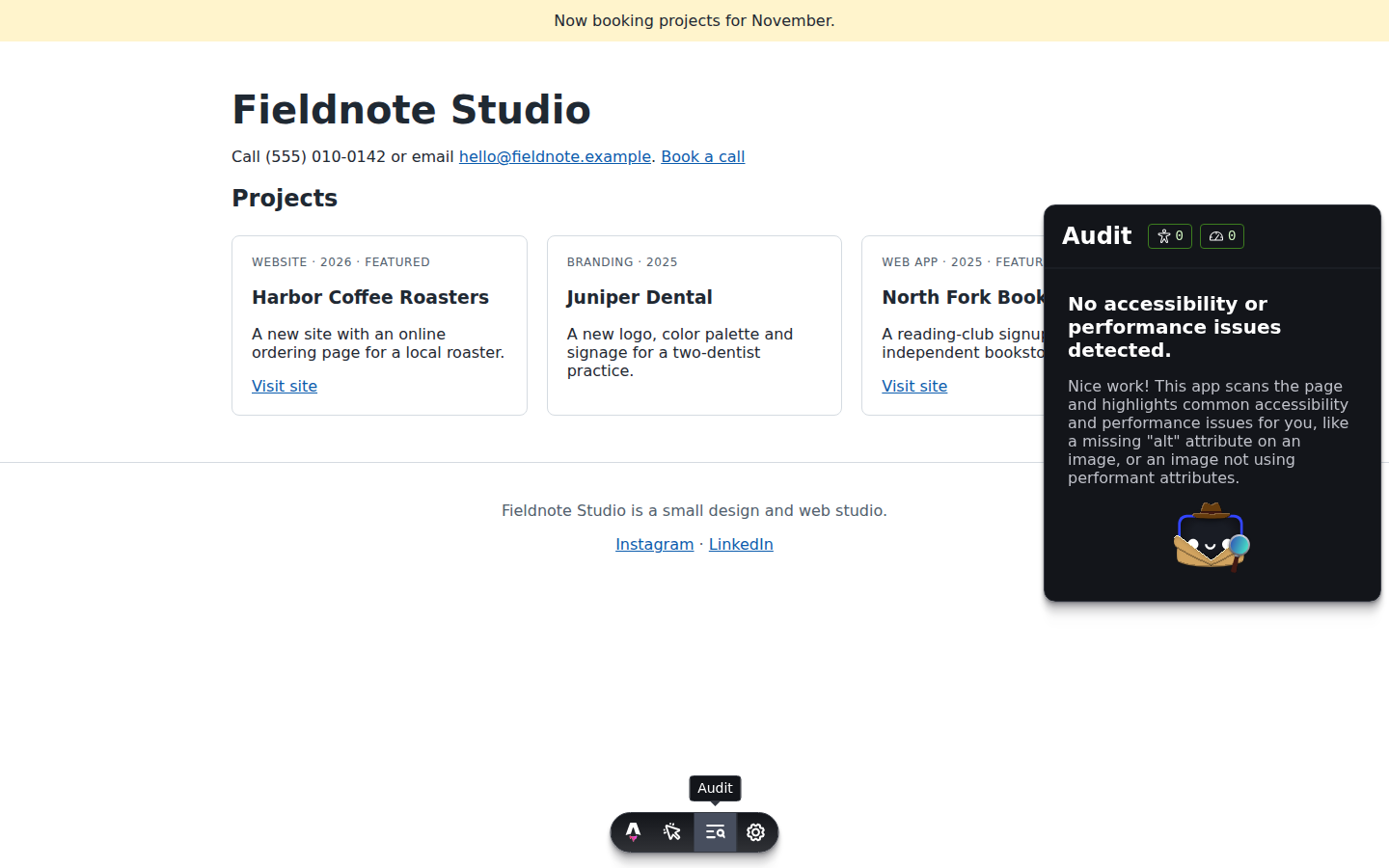1389x868 pixels.
Task: Email hello@fieldnote.example link
Action: (x=555, y=156)
